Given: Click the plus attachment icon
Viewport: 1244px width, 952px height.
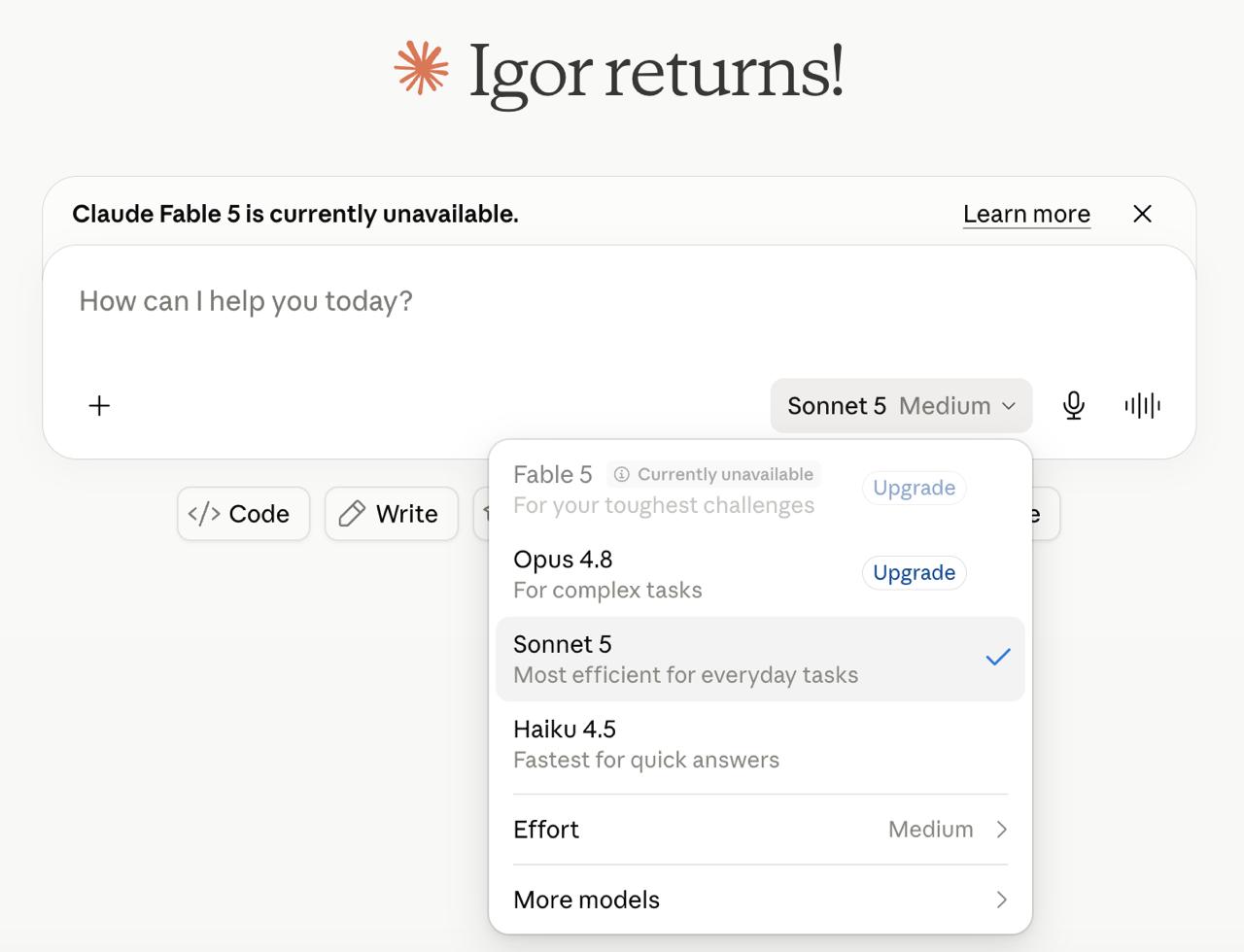Looking at the screenshot, I should [99, 406].
